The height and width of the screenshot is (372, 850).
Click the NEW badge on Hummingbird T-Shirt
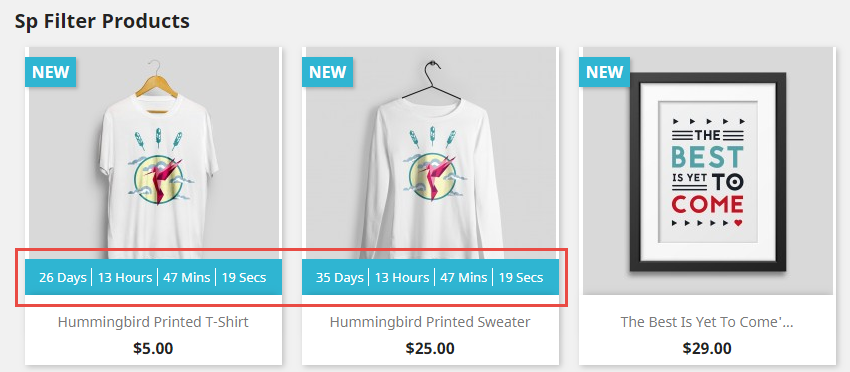(x=50, y=72)
